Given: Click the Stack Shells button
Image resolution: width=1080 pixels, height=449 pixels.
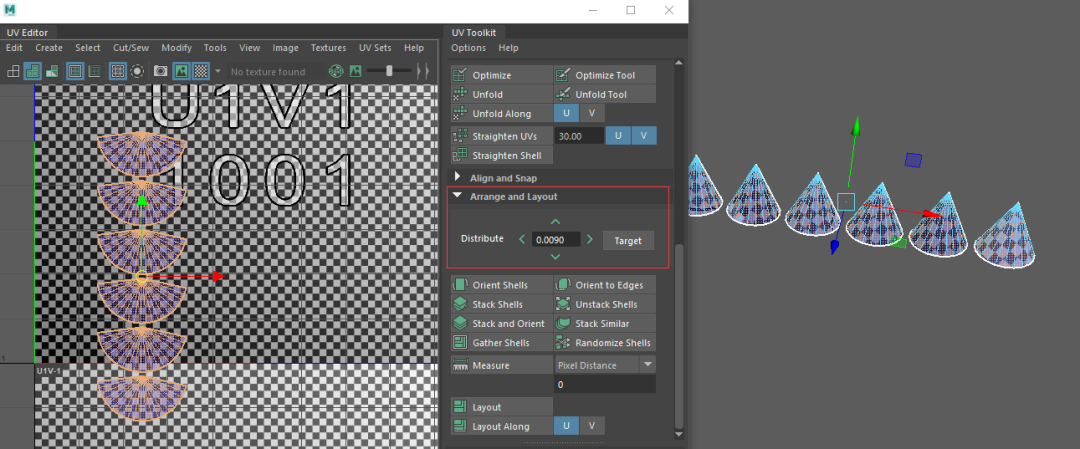Looking at the screenshot, I should click(x=501, y=304).
